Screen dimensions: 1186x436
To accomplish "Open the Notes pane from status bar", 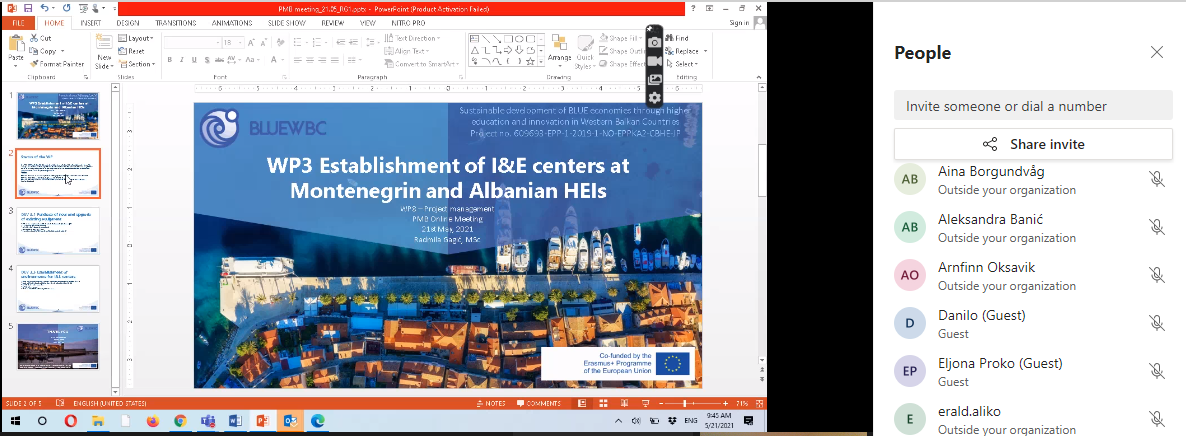I will [492, 403].
